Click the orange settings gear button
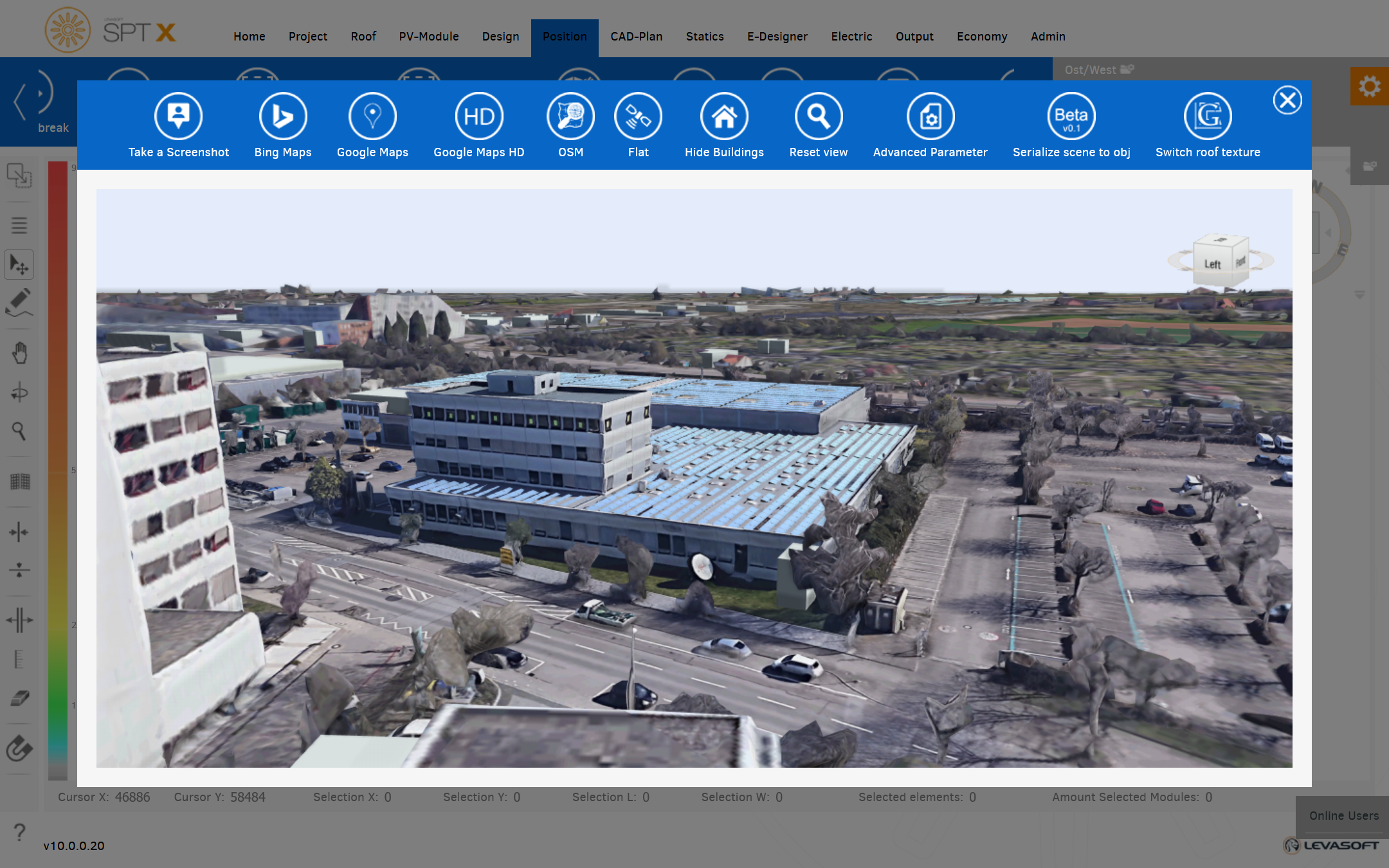Image resolution: width=1389 pixels, height=868 pixels. (x=1369, y=86)
